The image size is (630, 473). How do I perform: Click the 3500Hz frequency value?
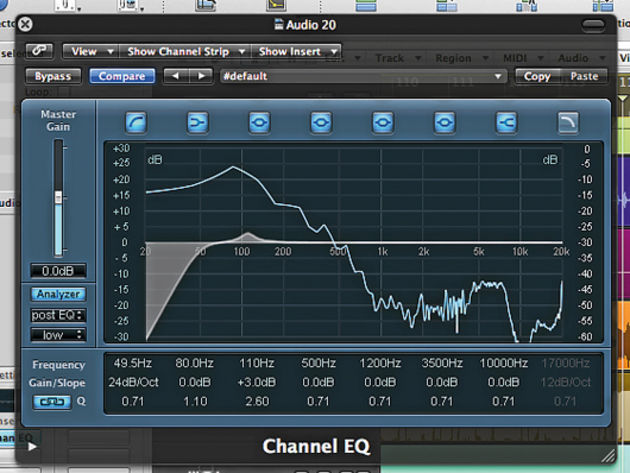442,363
